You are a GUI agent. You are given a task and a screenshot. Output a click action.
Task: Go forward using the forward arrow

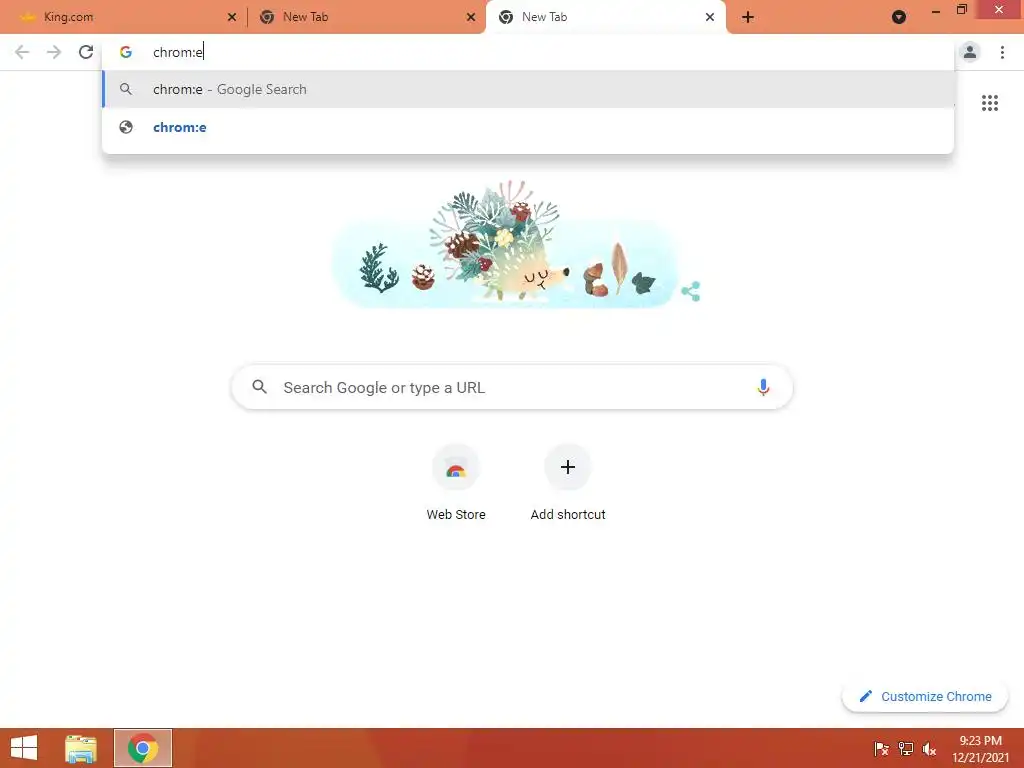tap(54, 52)
